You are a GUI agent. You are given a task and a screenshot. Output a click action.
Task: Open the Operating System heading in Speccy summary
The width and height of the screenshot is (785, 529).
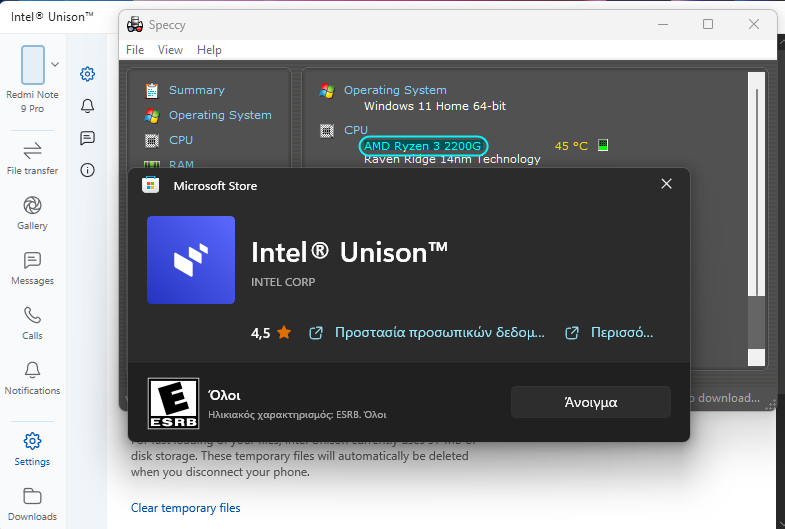tap(395, 90)
